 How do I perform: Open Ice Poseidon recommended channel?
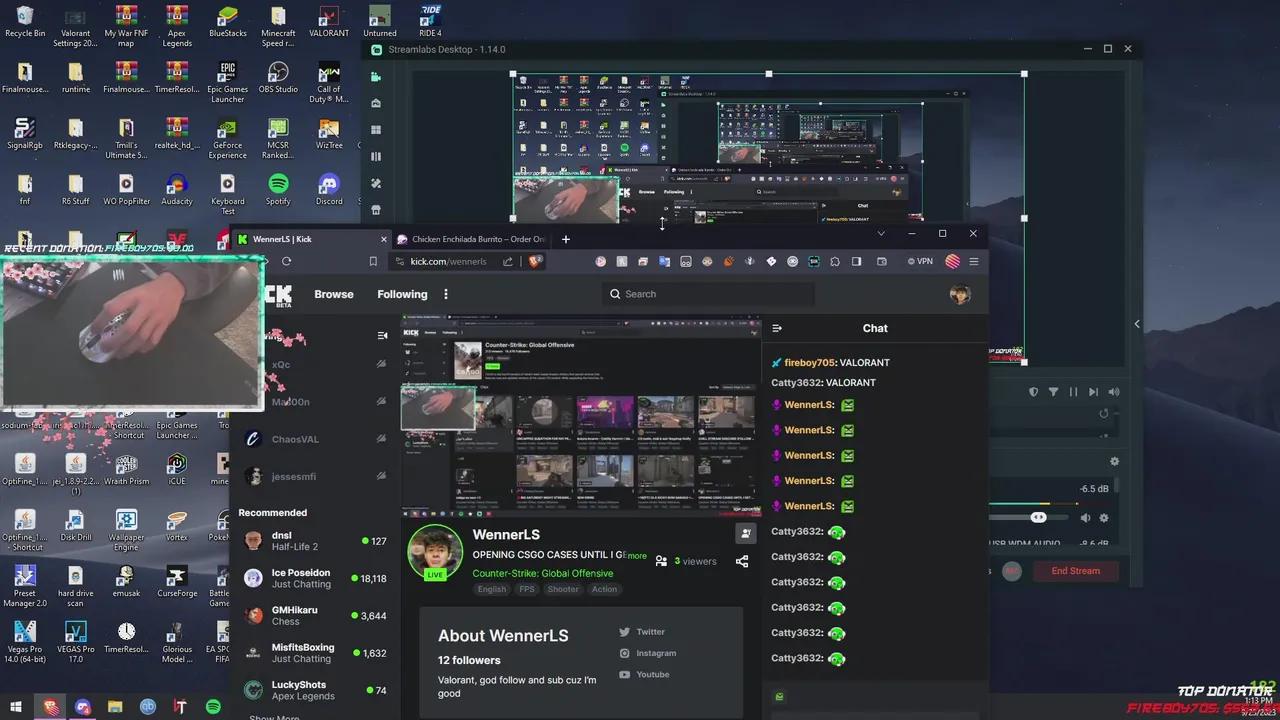(315, 579)
